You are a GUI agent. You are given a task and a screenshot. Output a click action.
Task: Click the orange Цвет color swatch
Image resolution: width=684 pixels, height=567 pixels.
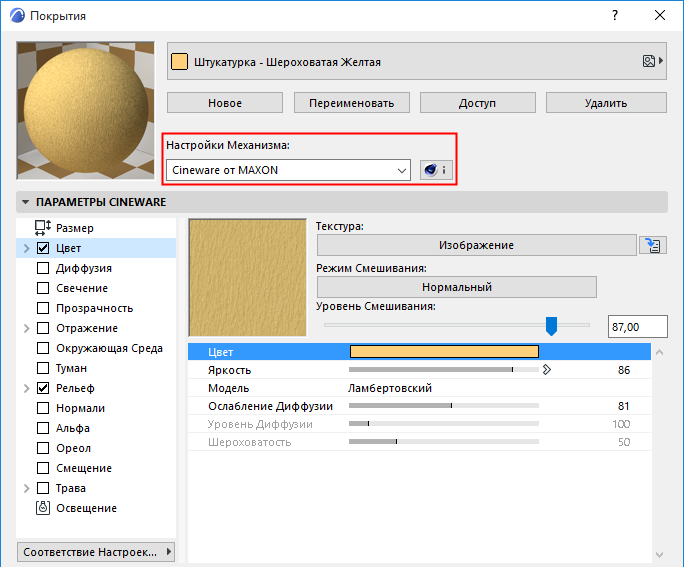click(444, 352)
